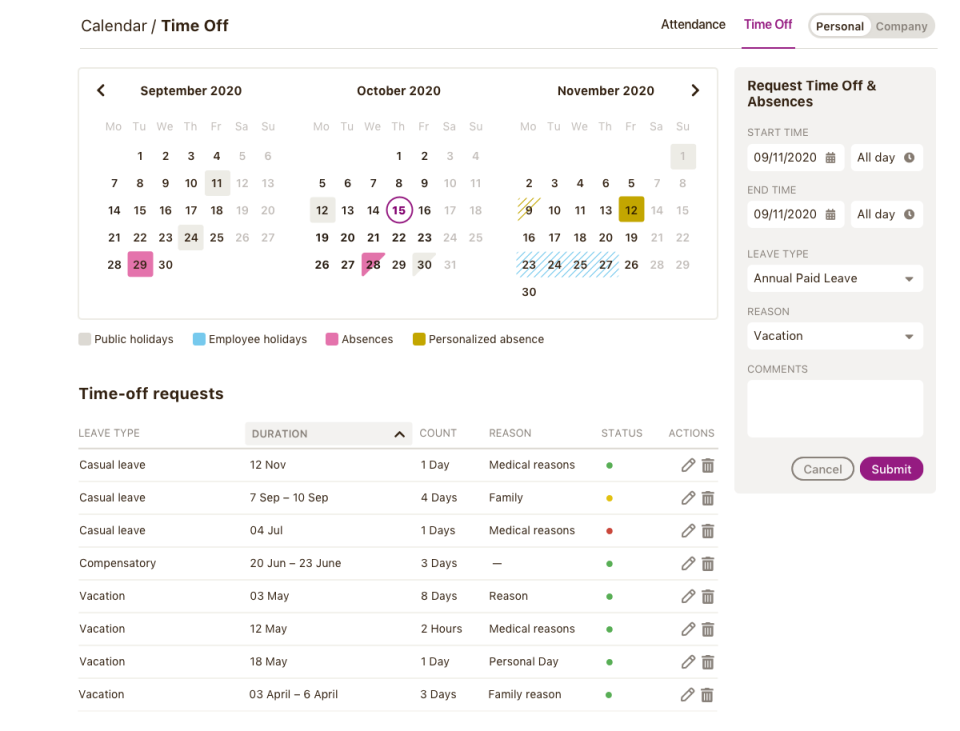Click the red status dot for 04 Jul

tap(609, 531)
